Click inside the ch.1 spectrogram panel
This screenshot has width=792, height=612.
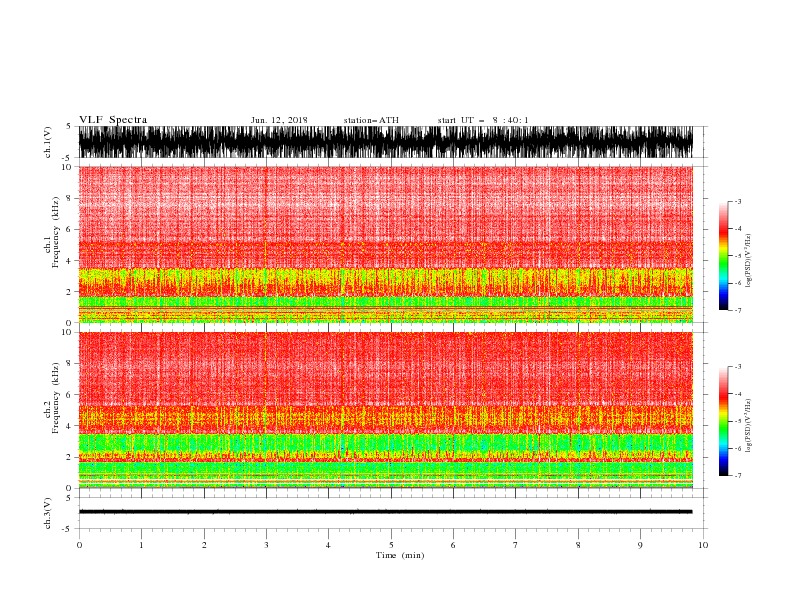[x=385, y=244]
